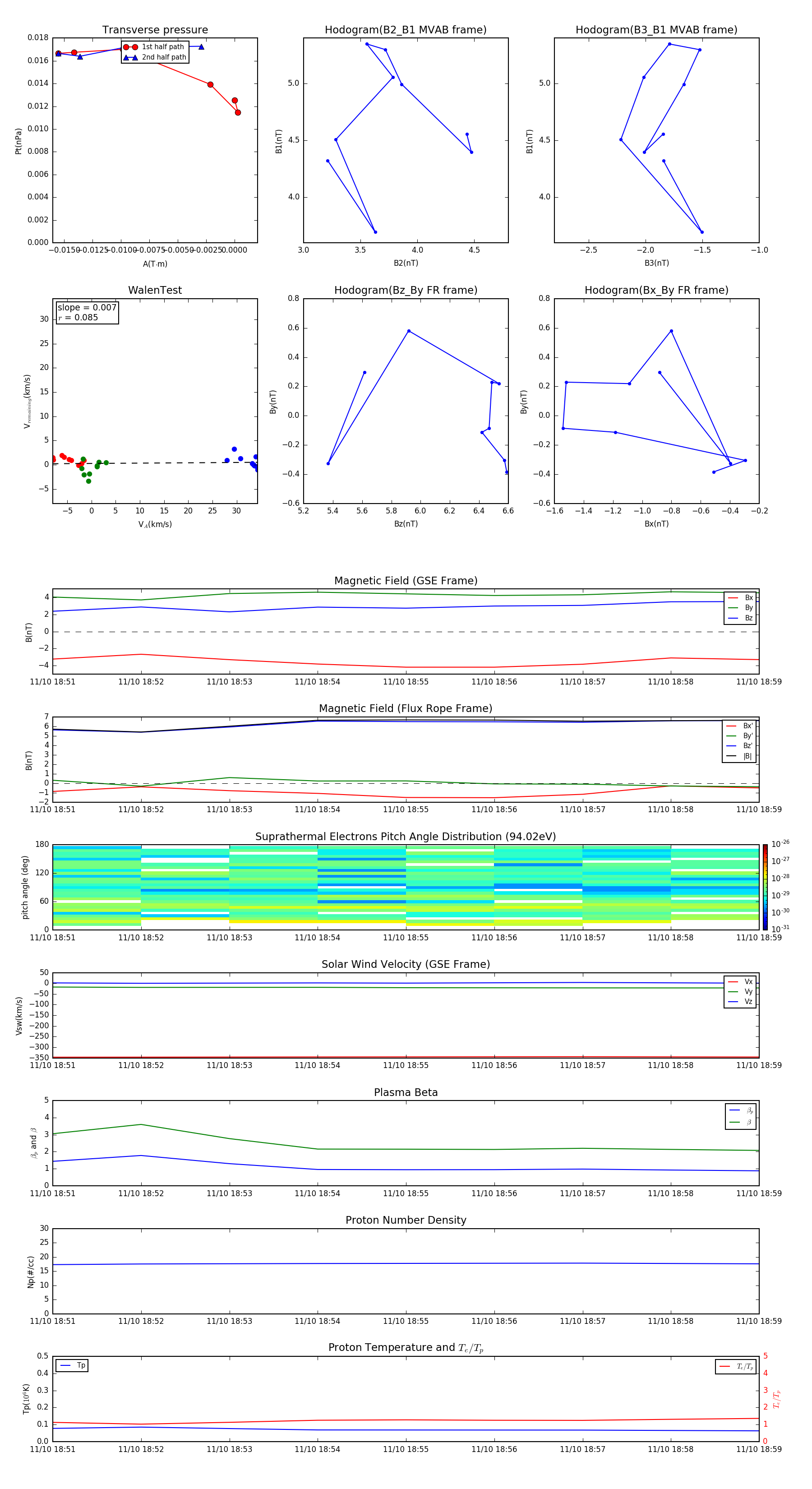The height and width of the screenshot is (1489, 812).
Task: Select the "Bx(nT)" x-axis label
Action: click(x=656, y=524)
